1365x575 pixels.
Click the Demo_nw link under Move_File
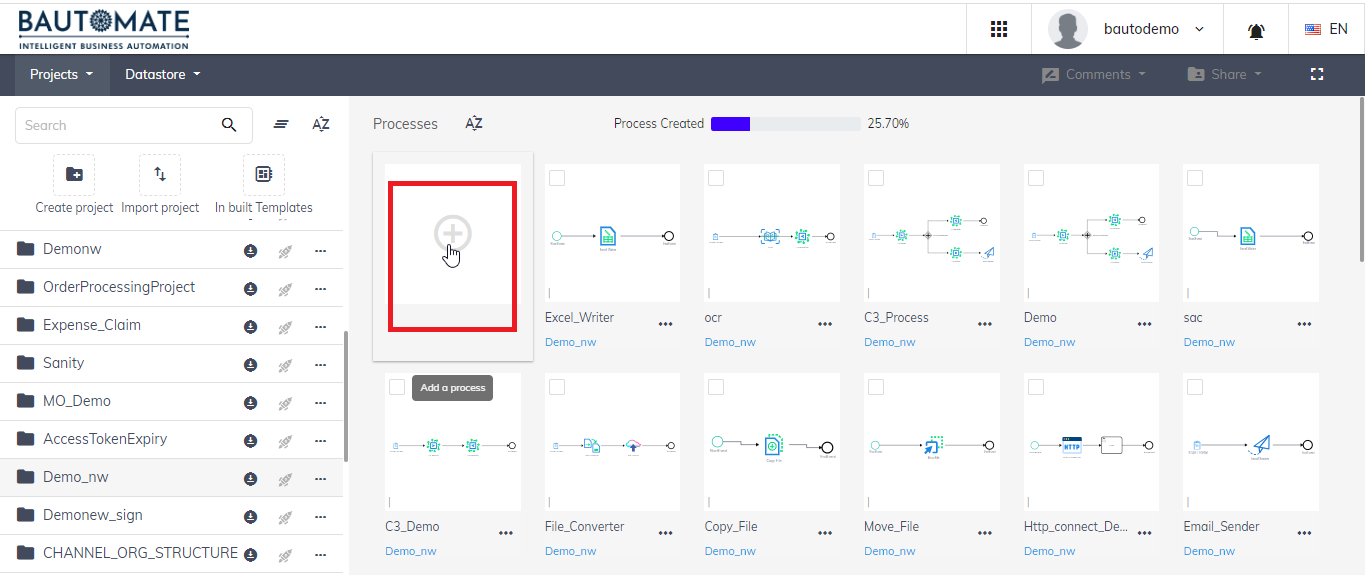(x=889, y=551)
